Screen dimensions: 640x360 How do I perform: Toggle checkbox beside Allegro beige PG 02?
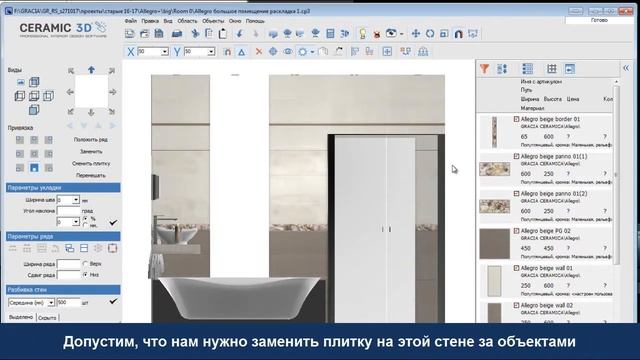click(x=516, y=231)
